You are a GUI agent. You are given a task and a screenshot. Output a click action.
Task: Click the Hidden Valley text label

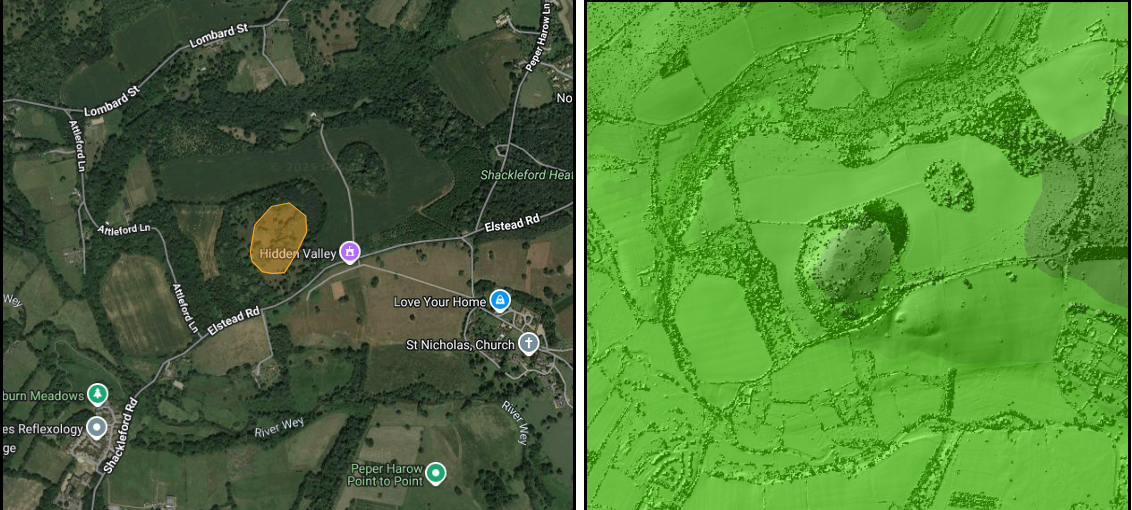(297, 254)
